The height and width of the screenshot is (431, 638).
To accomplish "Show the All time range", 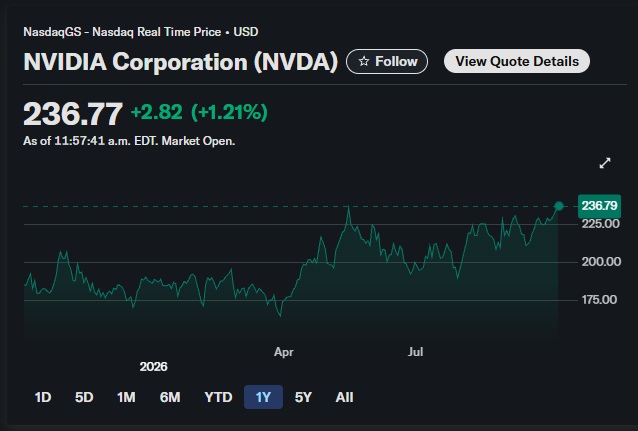I will click(x=344, y=397).
